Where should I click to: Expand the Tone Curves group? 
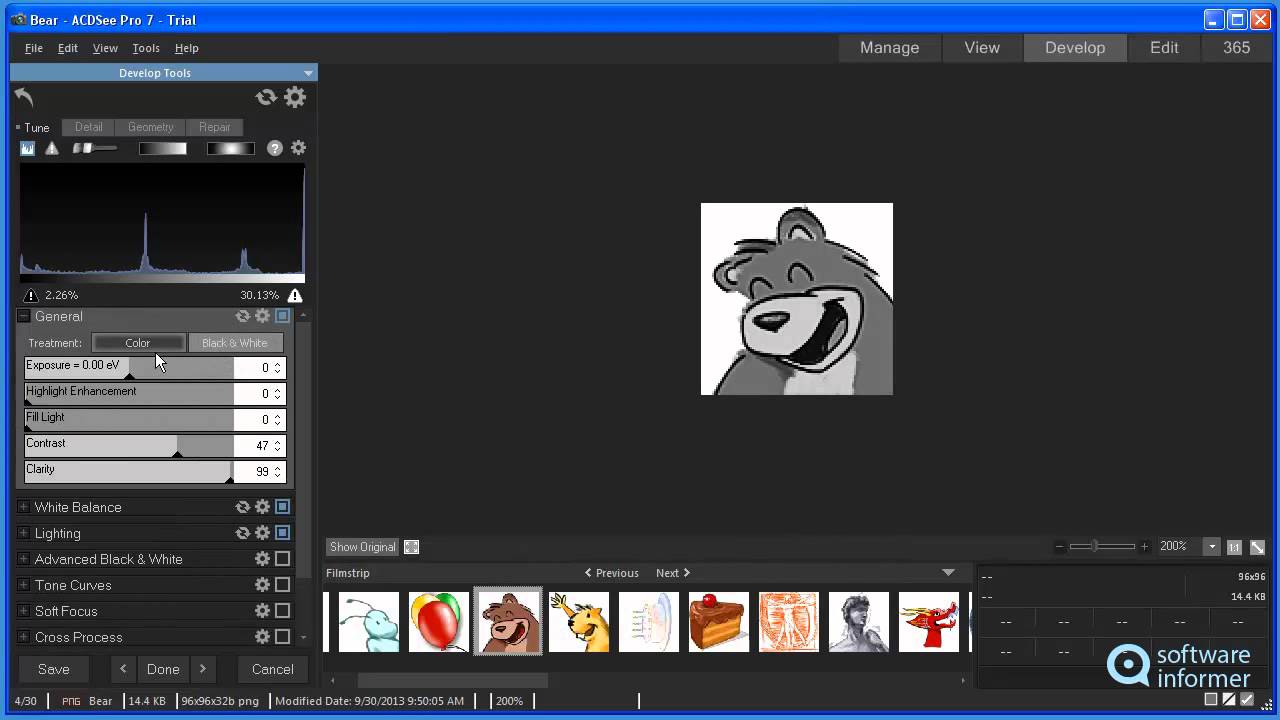pyautogui.click(x=24, y=585)
